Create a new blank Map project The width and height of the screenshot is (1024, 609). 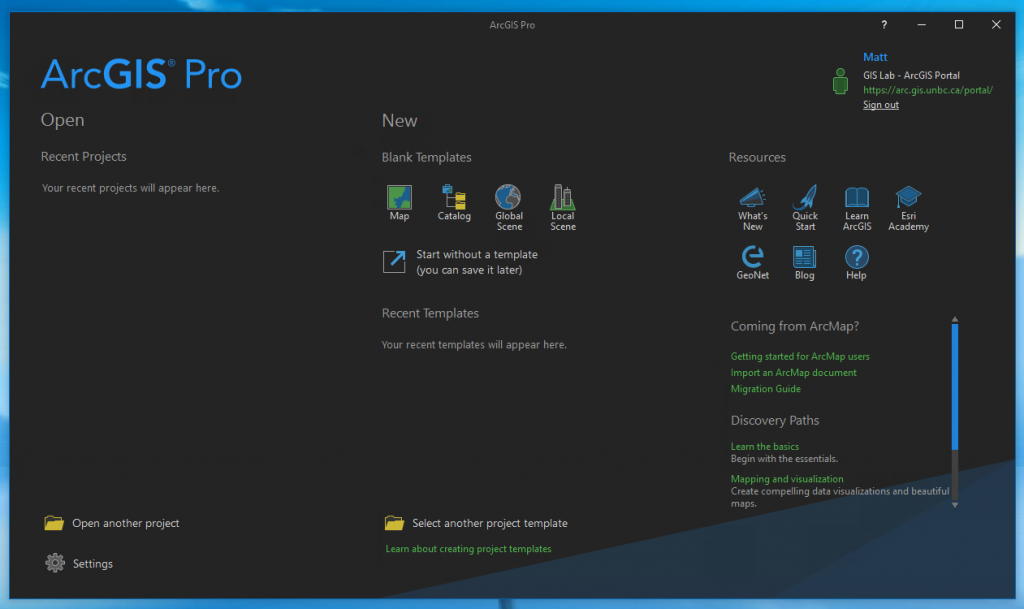[x=399, y=203]
